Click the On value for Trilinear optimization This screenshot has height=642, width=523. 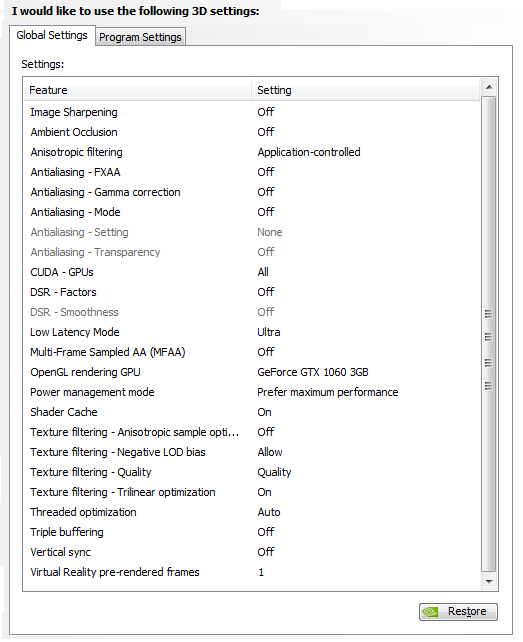click(x=264, y=492)
